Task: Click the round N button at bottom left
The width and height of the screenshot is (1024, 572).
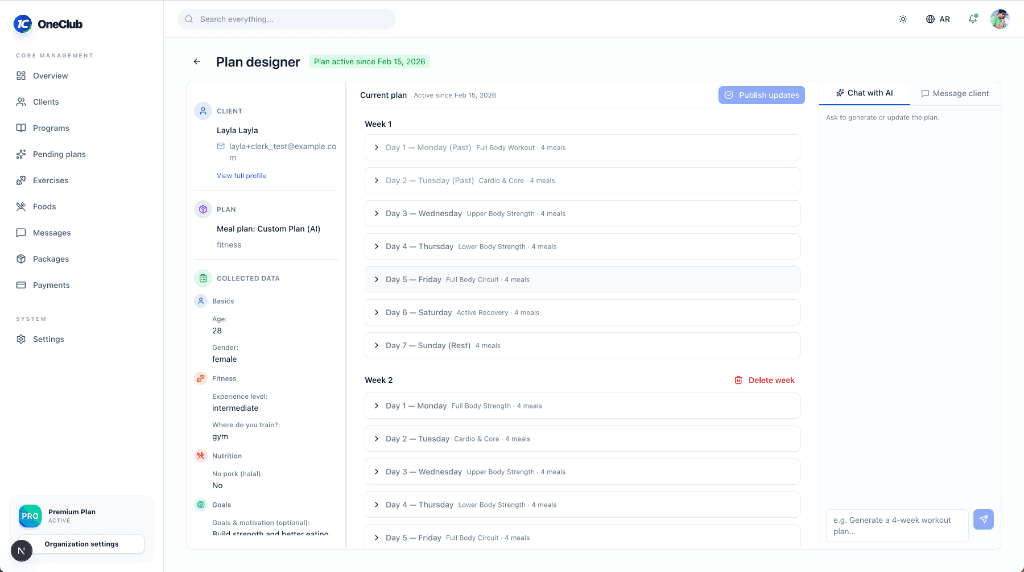Action: coord(22,550)
